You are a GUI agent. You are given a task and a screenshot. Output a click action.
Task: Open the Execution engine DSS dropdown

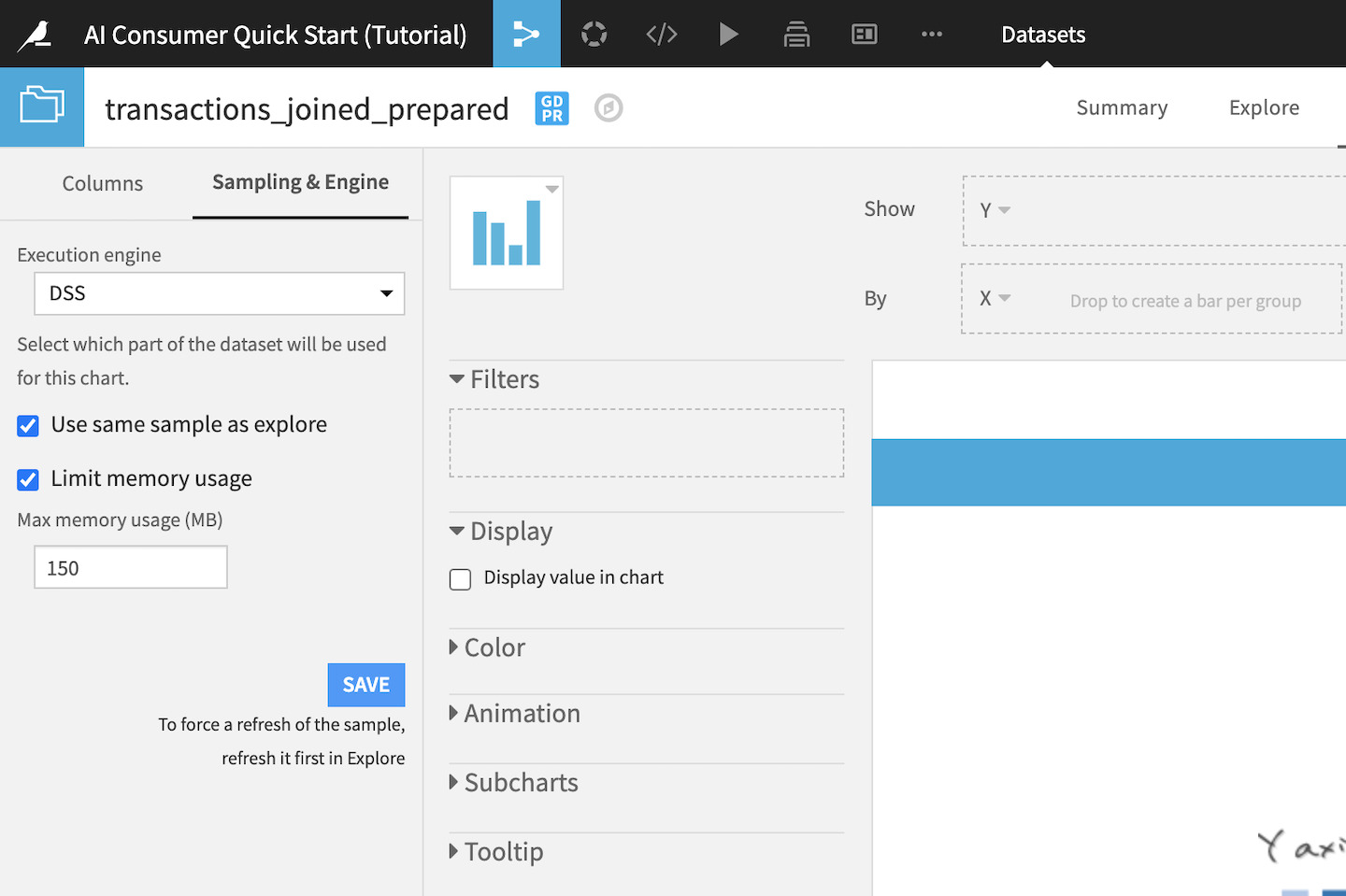click(x=220, y=293)
